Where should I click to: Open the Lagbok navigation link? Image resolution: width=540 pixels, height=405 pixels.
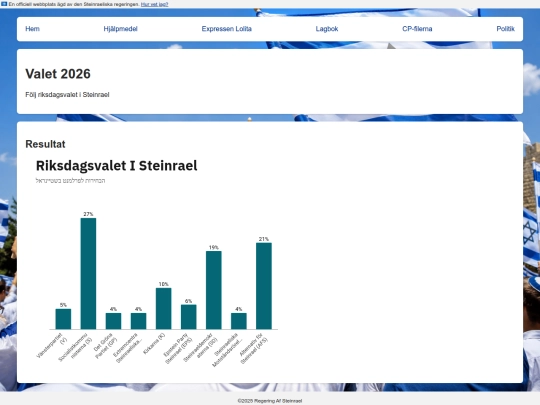pos(327,29)
